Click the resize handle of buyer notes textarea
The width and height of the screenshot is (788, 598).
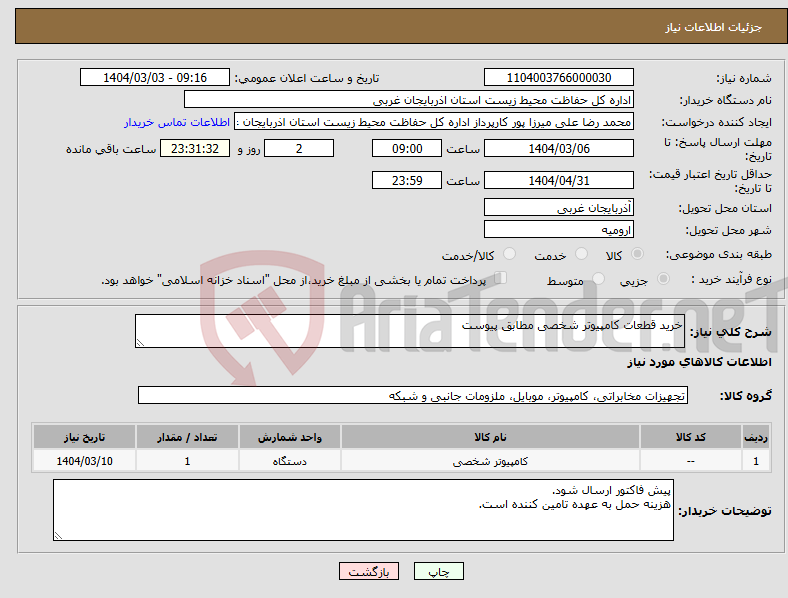pyautogui.click(x=58, y=536)
